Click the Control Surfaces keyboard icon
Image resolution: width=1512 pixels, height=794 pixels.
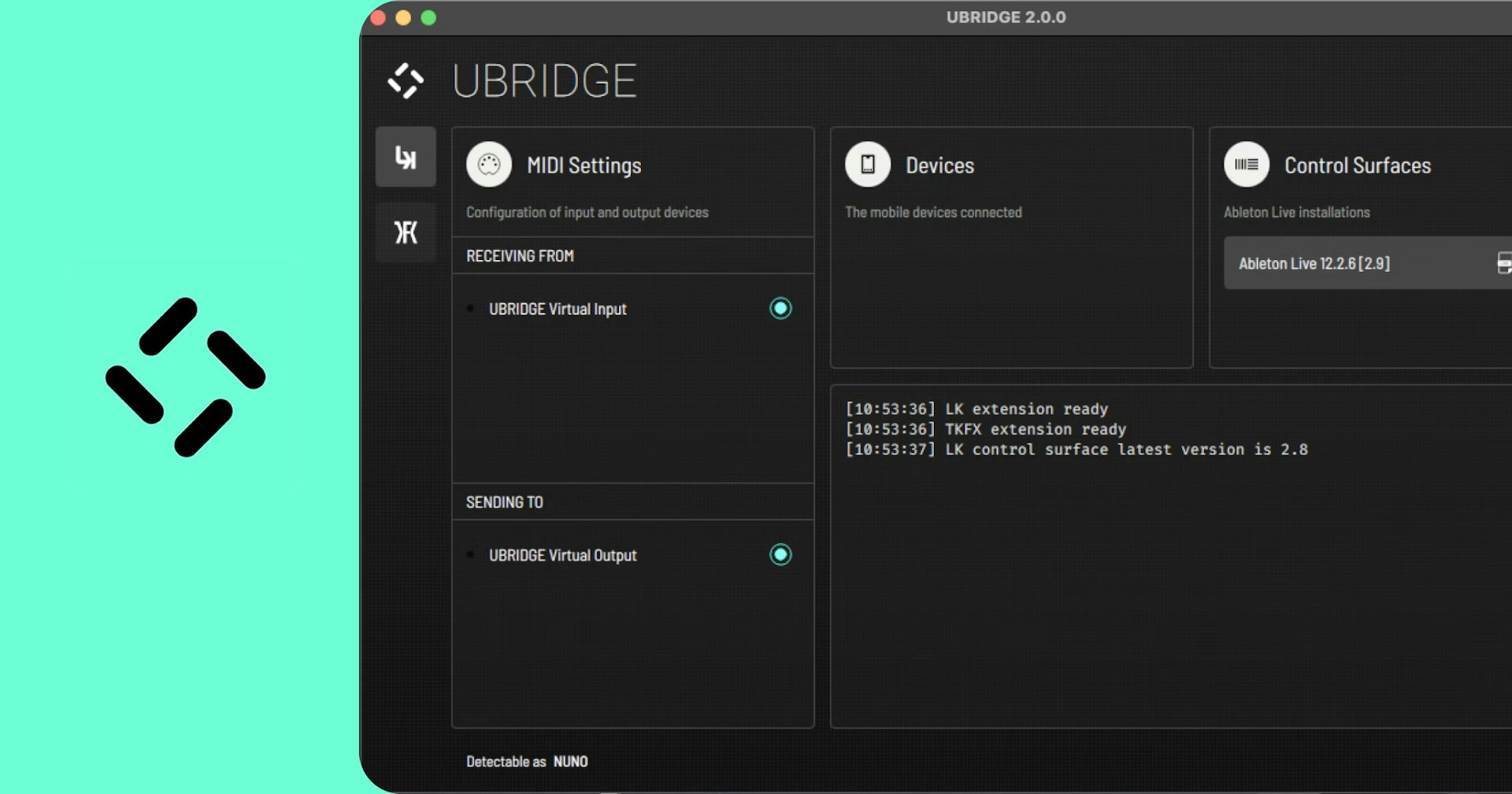click(x=1247, y=165)
